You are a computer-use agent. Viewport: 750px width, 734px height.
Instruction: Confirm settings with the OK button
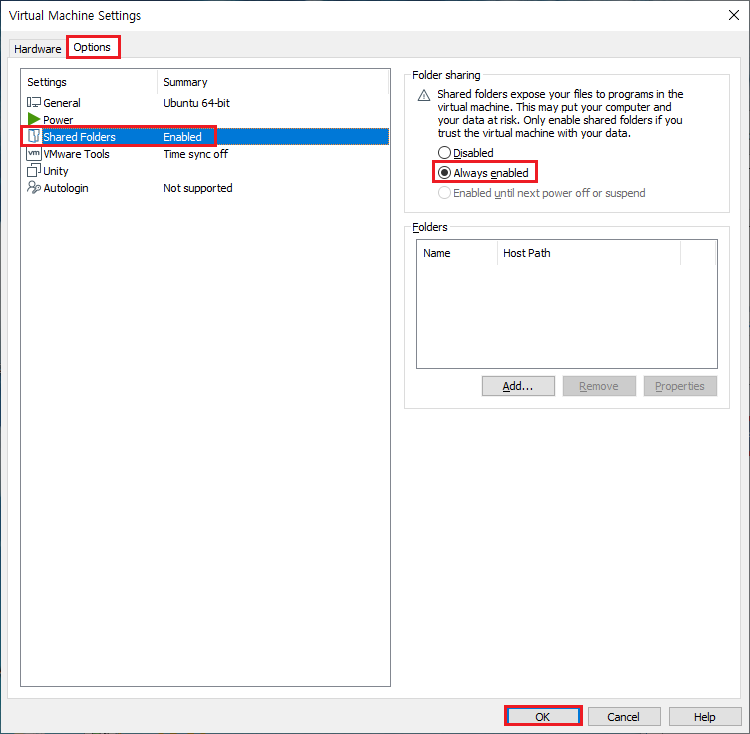tap(543, 716)
